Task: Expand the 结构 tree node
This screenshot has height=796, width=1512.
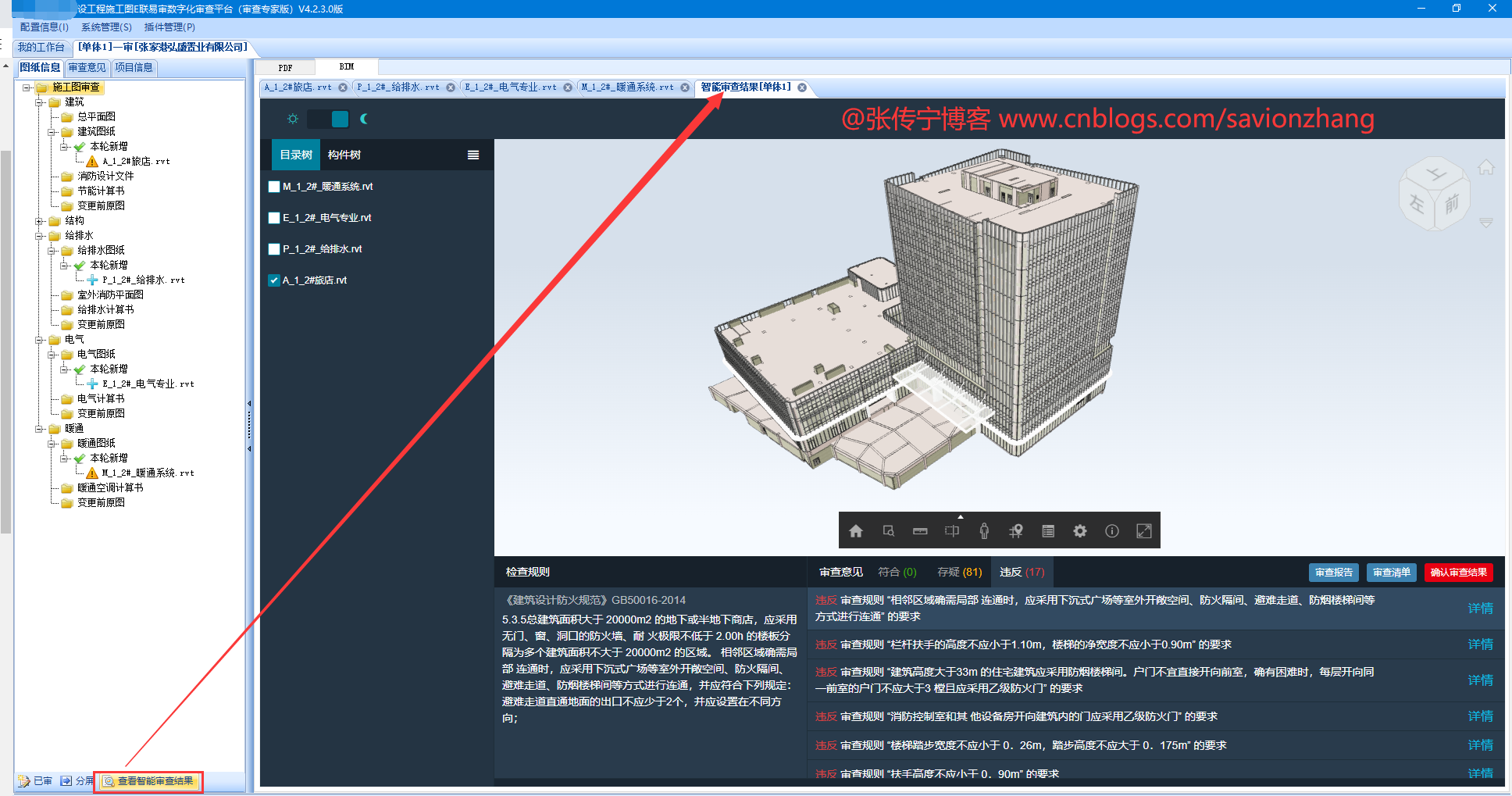Action: [x=39, y=221]
